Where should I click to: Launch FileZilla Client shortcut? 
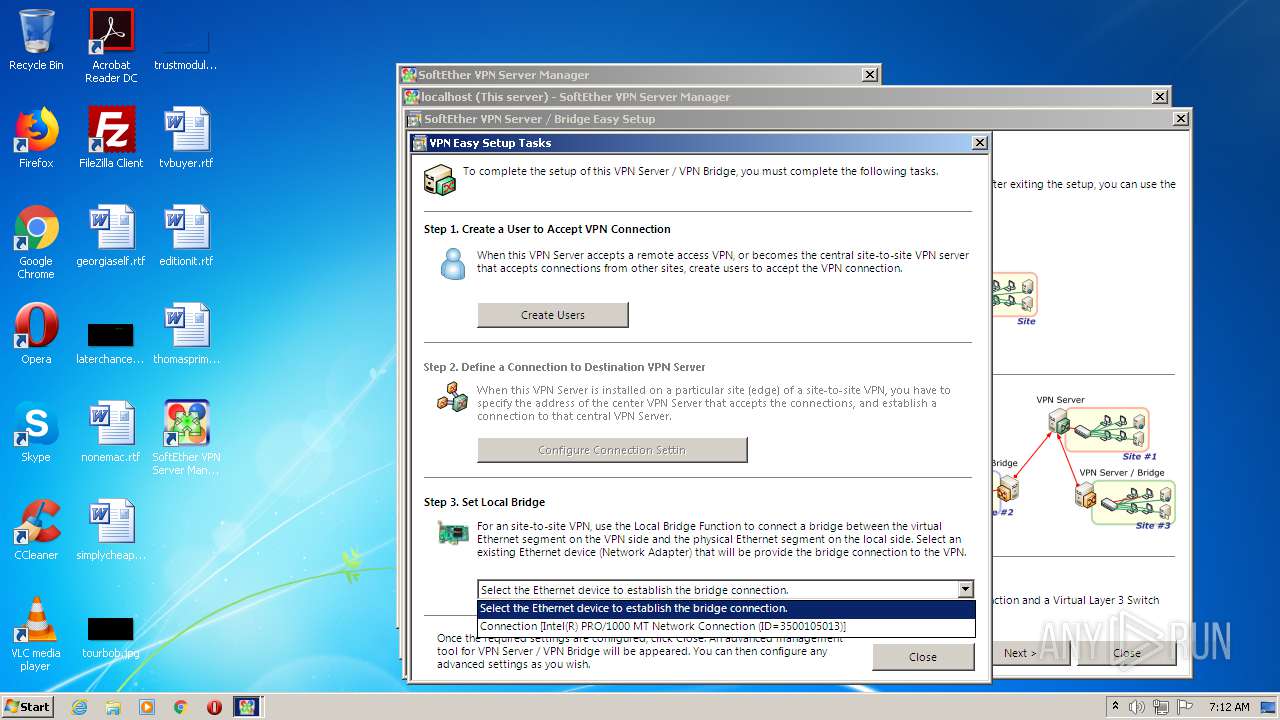tap(111, 138)
